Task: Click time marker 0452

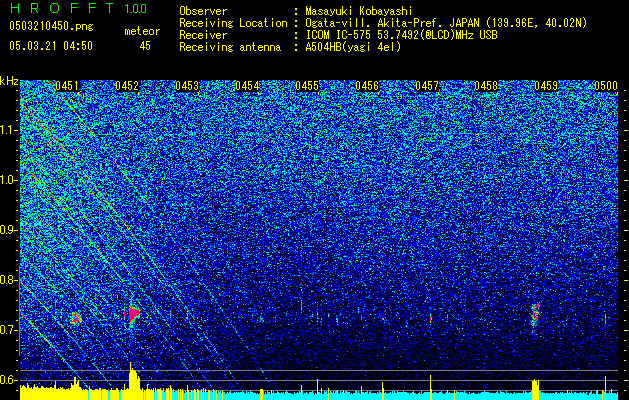Action: [127, 86]
